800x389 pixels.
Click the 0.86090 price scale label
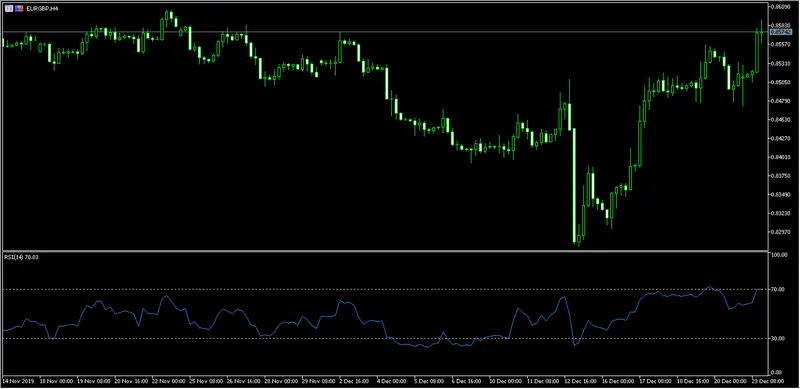pos(781,7)
